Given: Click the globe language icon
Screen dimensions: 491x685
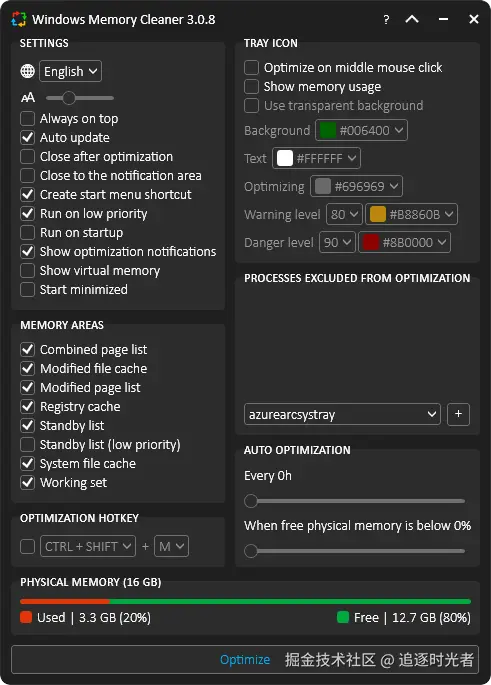Looking at the screenshot, I should 28,71.
